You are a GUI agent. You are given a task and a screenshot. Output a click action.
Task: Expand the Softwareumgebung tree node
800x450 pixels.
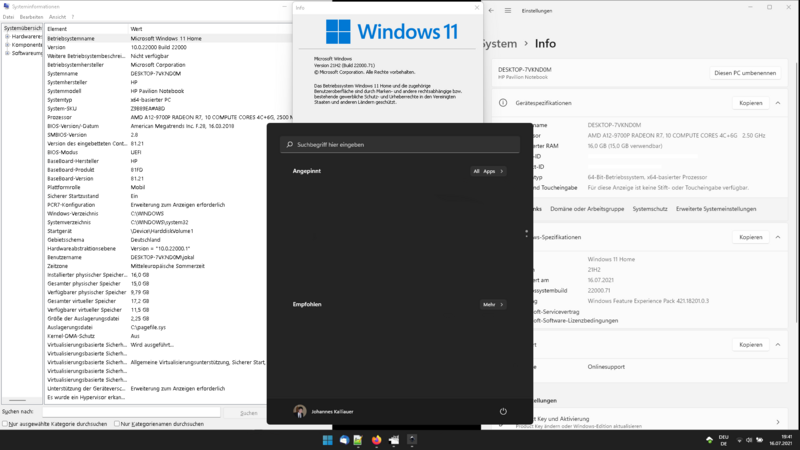pyautogui.click(x=7, y=53)
